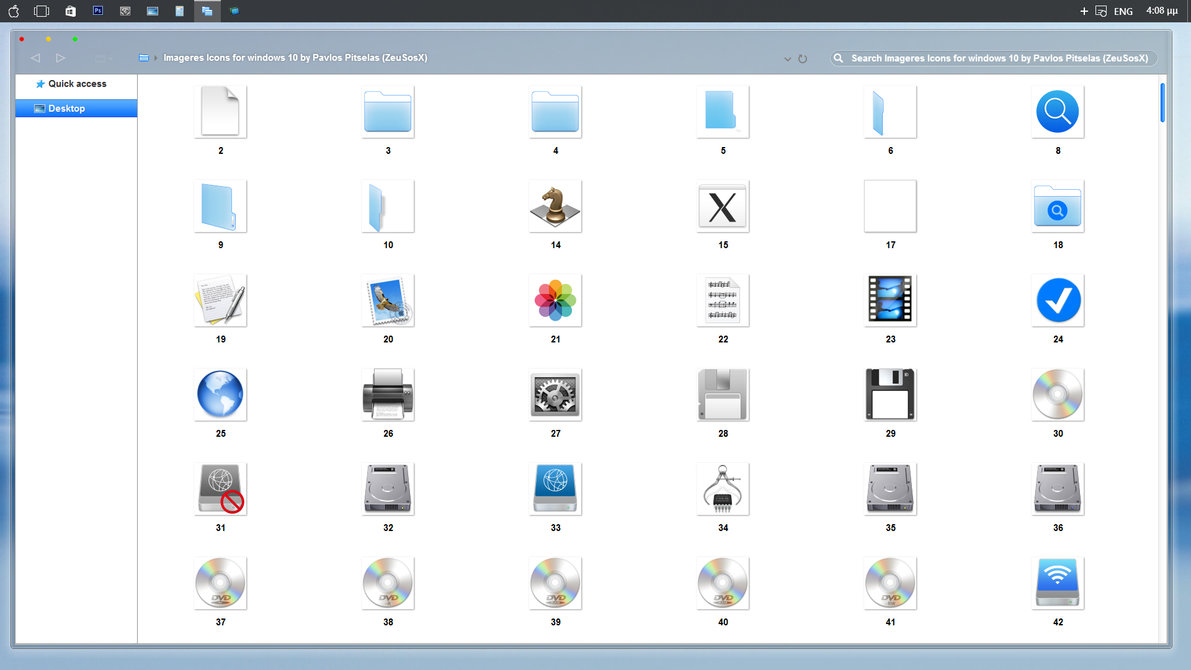Viewport: 1191px width, 670px height.
Task: Click inside the search field
Action: tap(990, 58)
